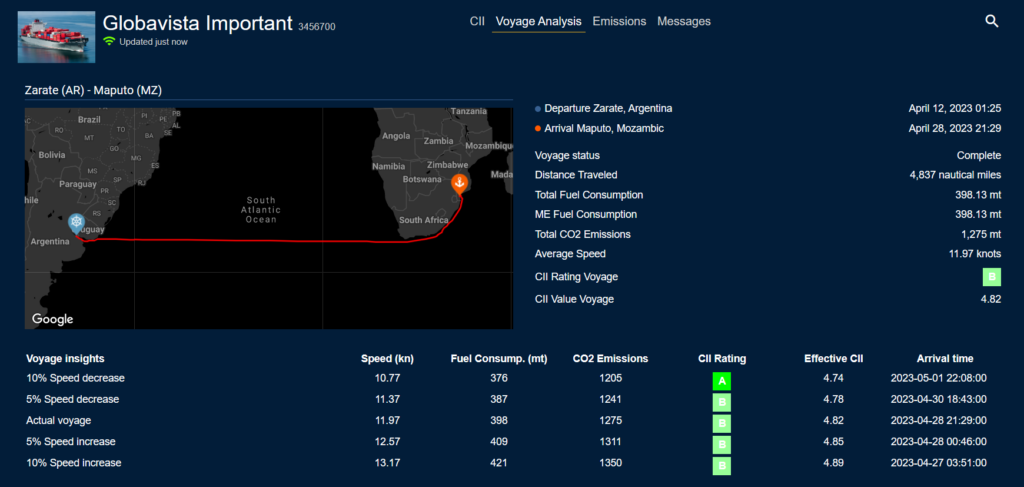
Task: Select the 5% Speed decrease row label
Action: coord(72,399)
